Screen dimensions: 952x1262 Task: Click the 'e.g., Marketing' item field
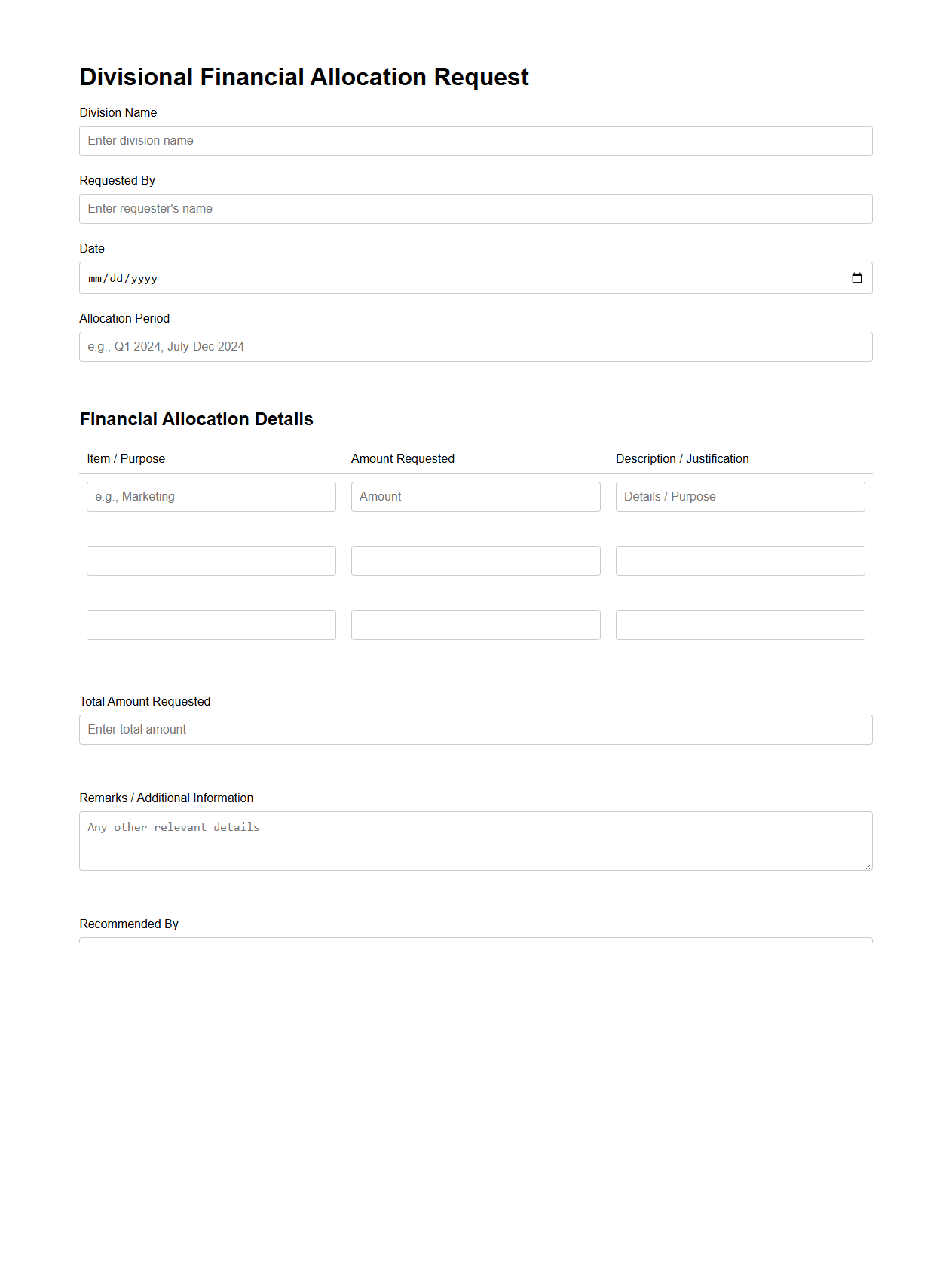coord(211,497)
